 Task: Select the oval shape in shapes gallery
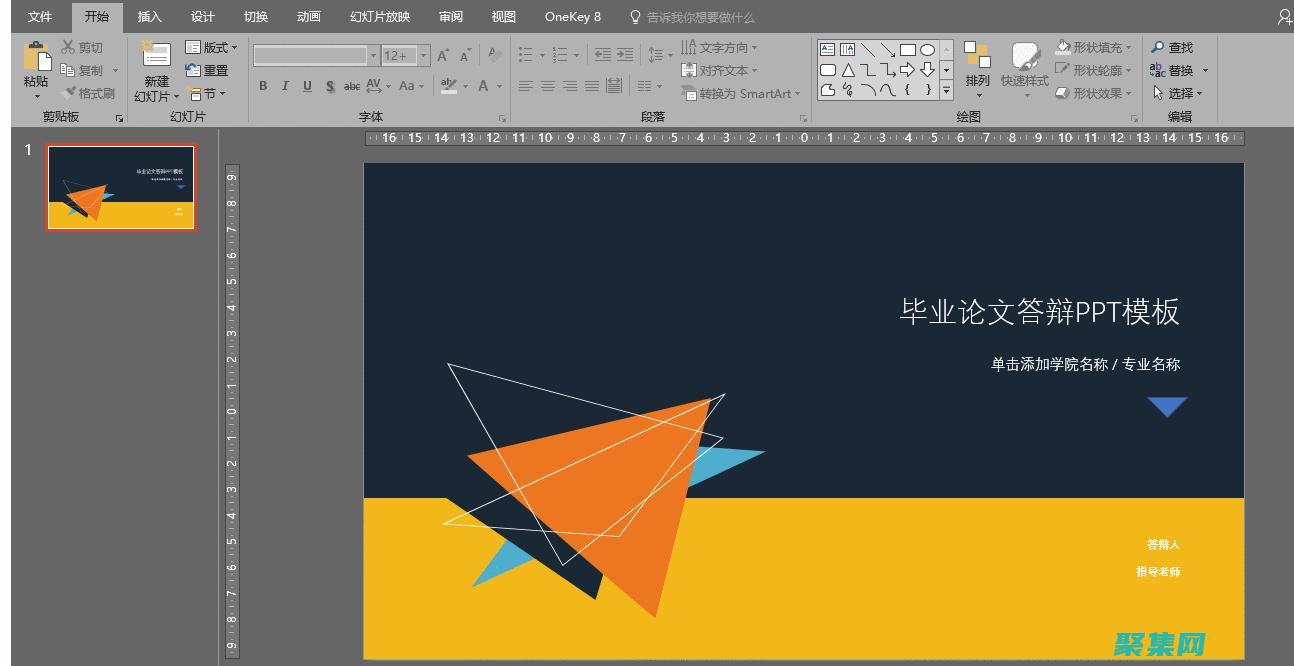pyautogui.click(x=927, y=49)
